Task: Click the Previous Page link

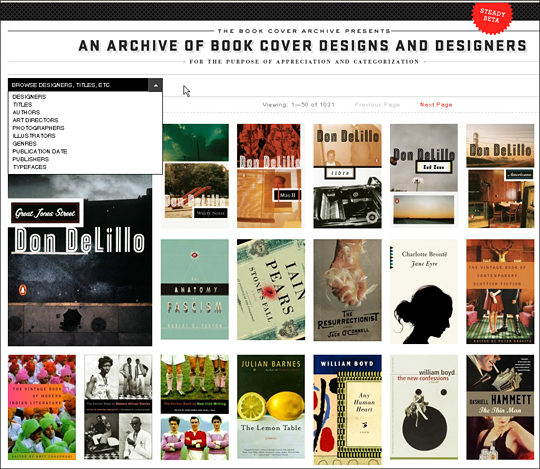Action: point(377,105)
